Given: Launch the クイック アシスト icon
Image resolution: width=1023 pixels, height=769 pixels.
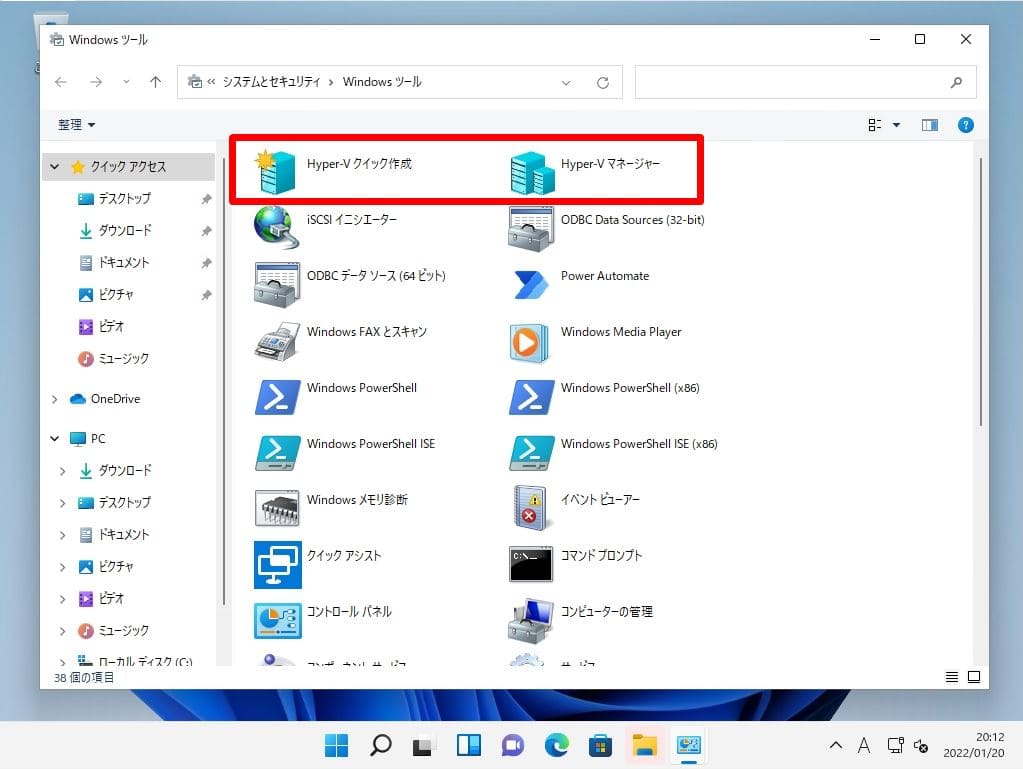Looking at the screenshot, I should pyautogui.click(x=278, y=565).
